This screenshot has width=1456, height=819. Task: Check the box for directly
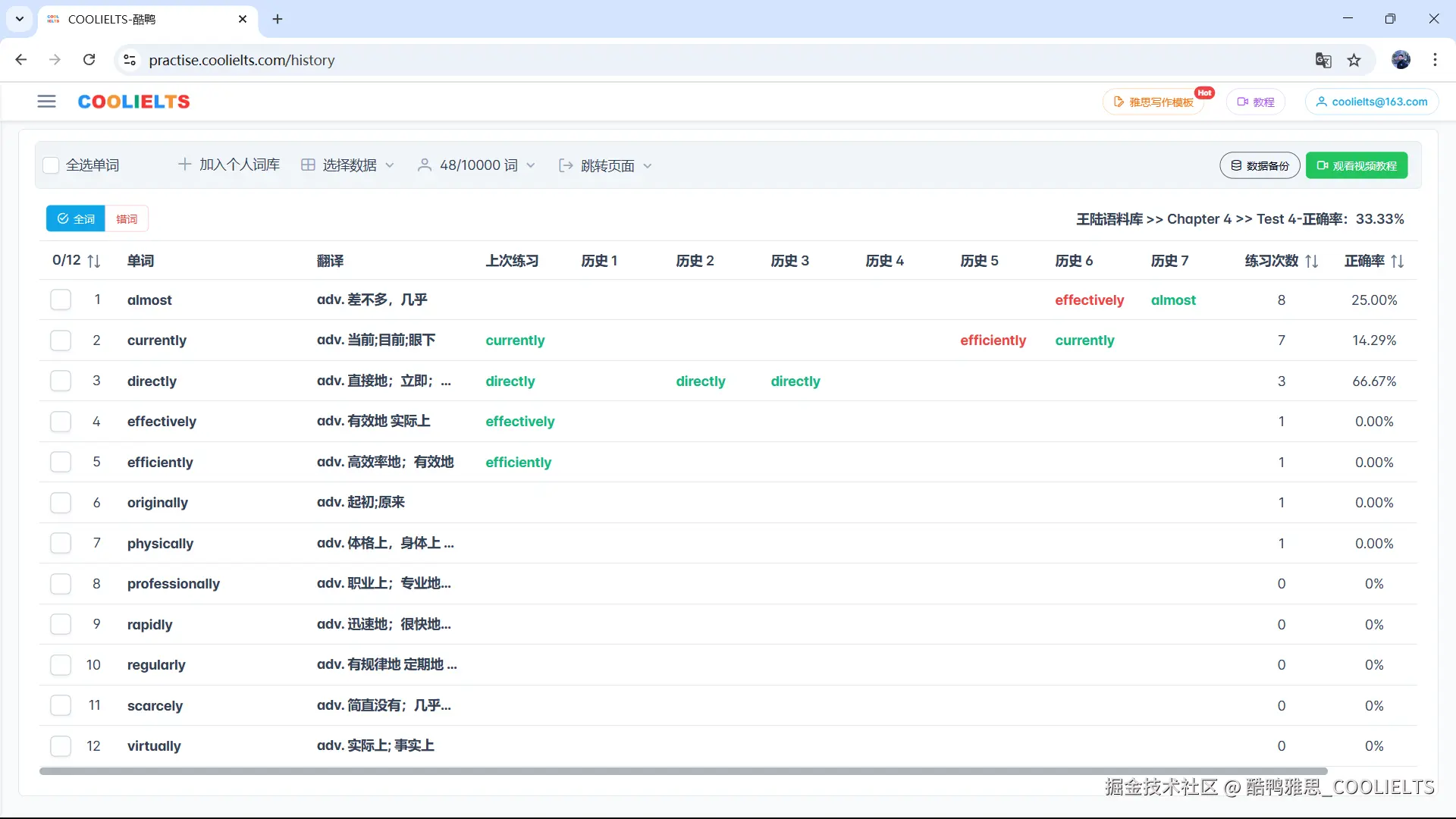[x=61, y=381]
